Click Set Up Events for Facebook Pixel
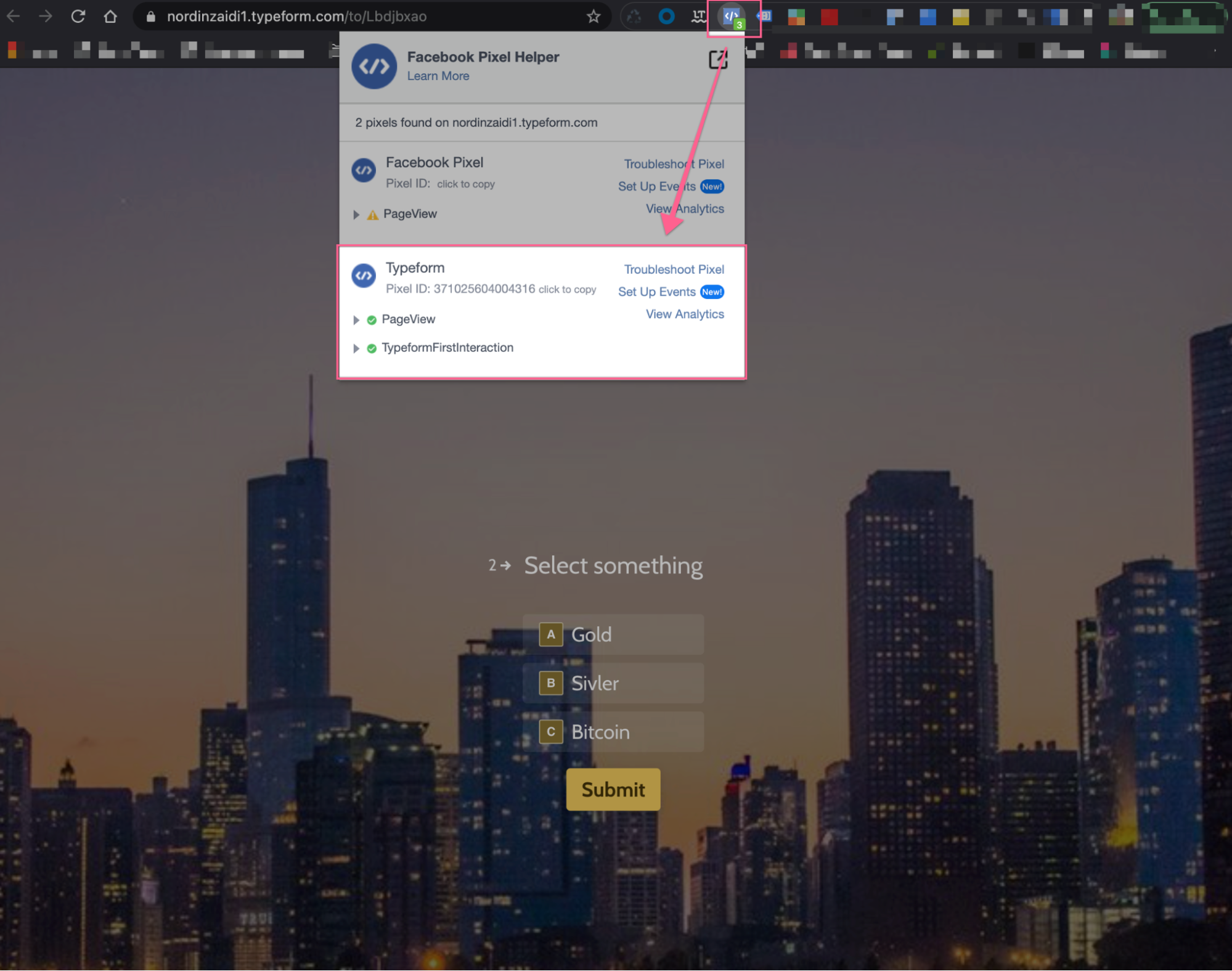This screenshot has width=1232, height=971. click(656, 186)
